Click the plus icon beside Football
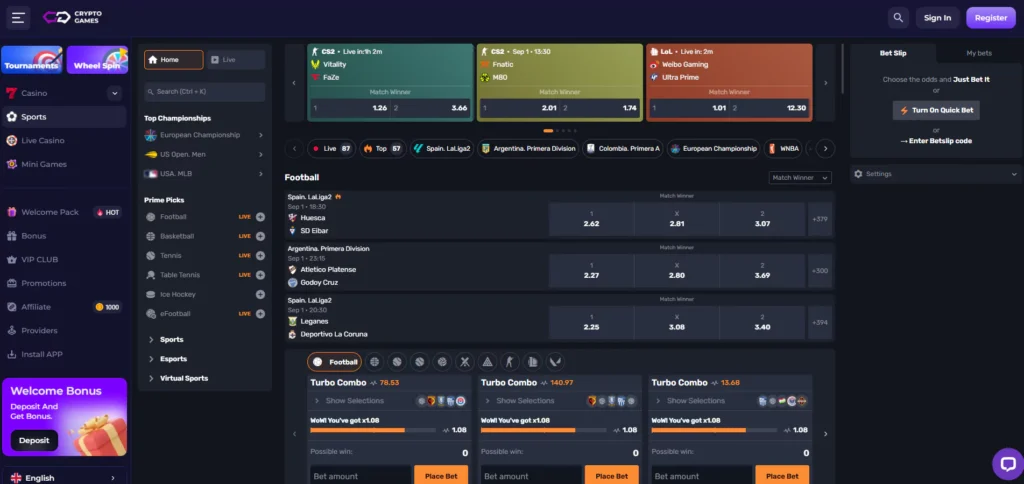Image resolution: width=1024 pixels, height=484 pixels. pyautogui.click(x=260, y=217)
